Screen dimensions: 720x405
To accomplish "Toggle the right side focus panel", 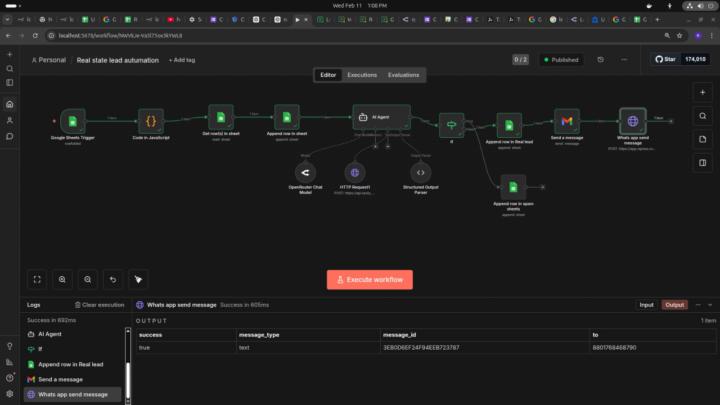I will (x=703, y=163).
